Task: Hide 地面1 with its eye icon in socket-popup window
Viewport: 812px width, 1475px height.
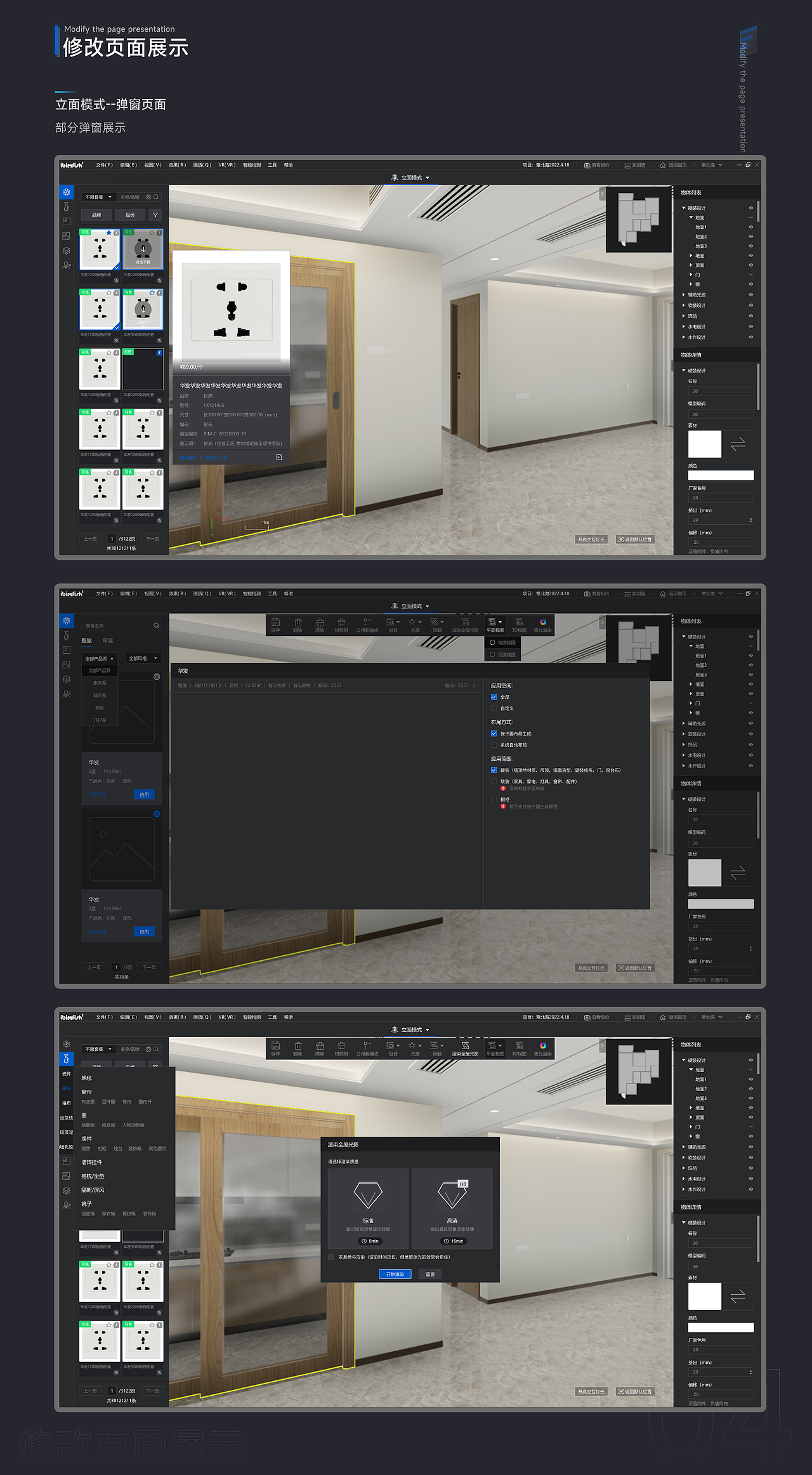Action: coord(751,227)
